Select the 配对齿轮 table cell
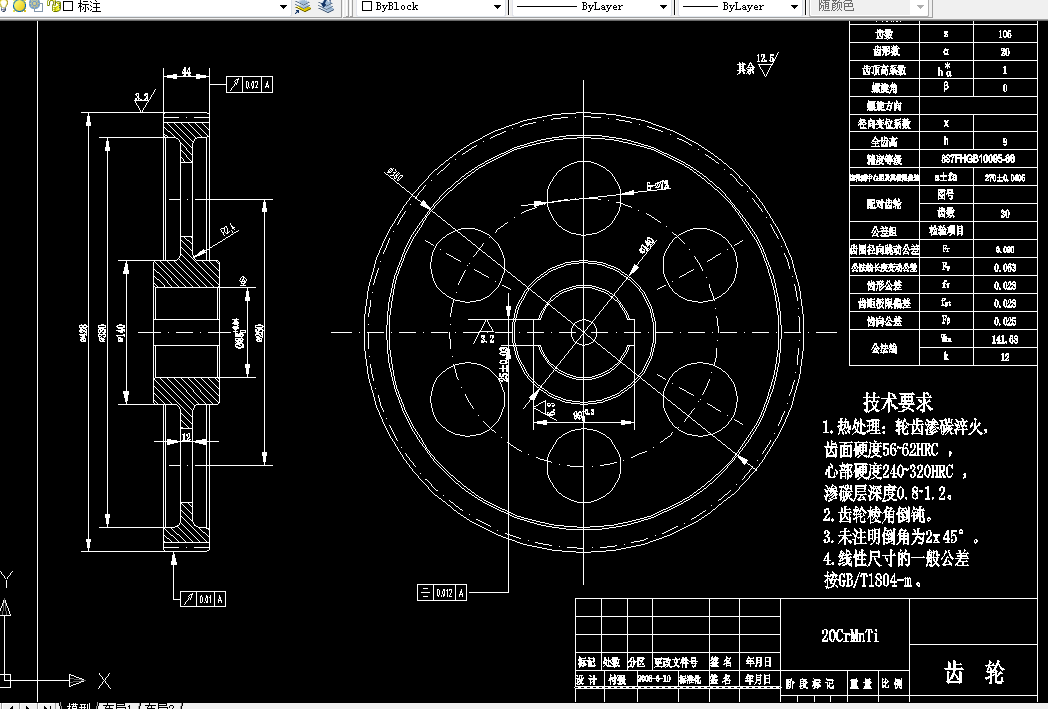Image resolution: width=1048 pixels, height=709 pixels. [885, 204]
